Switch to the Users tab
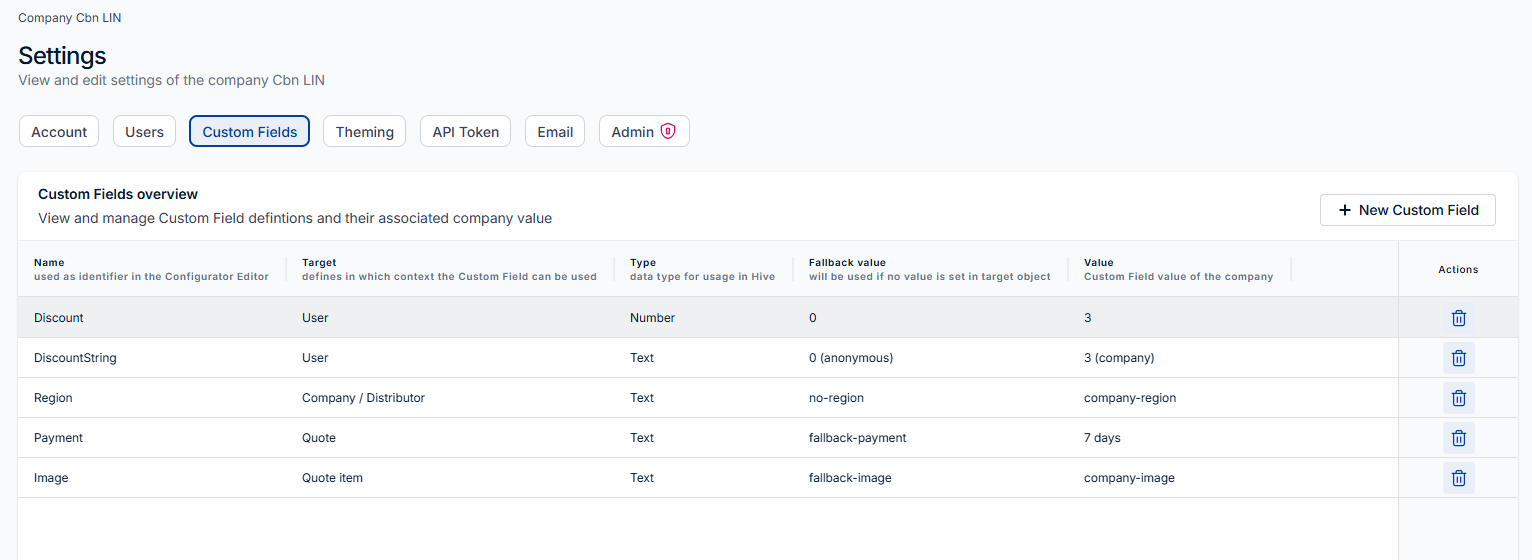1532x560 pixels. pyautogui.click(x=144, y=132)
